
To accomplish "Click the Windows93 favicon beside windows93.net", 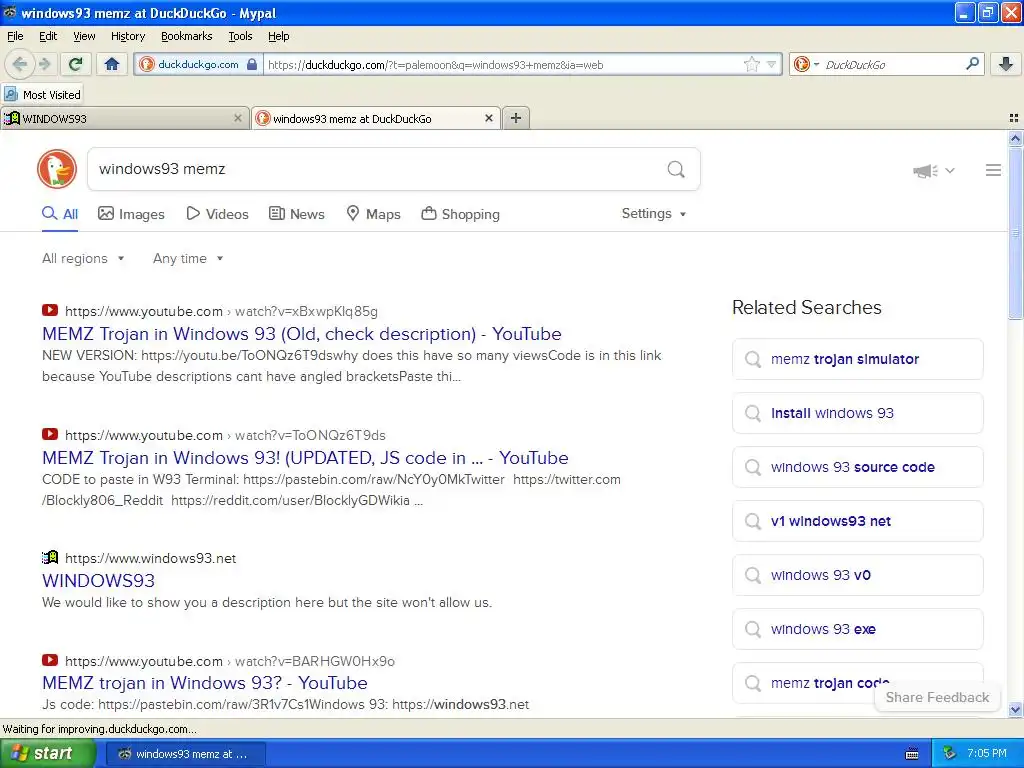I will [x=50, y=558].
